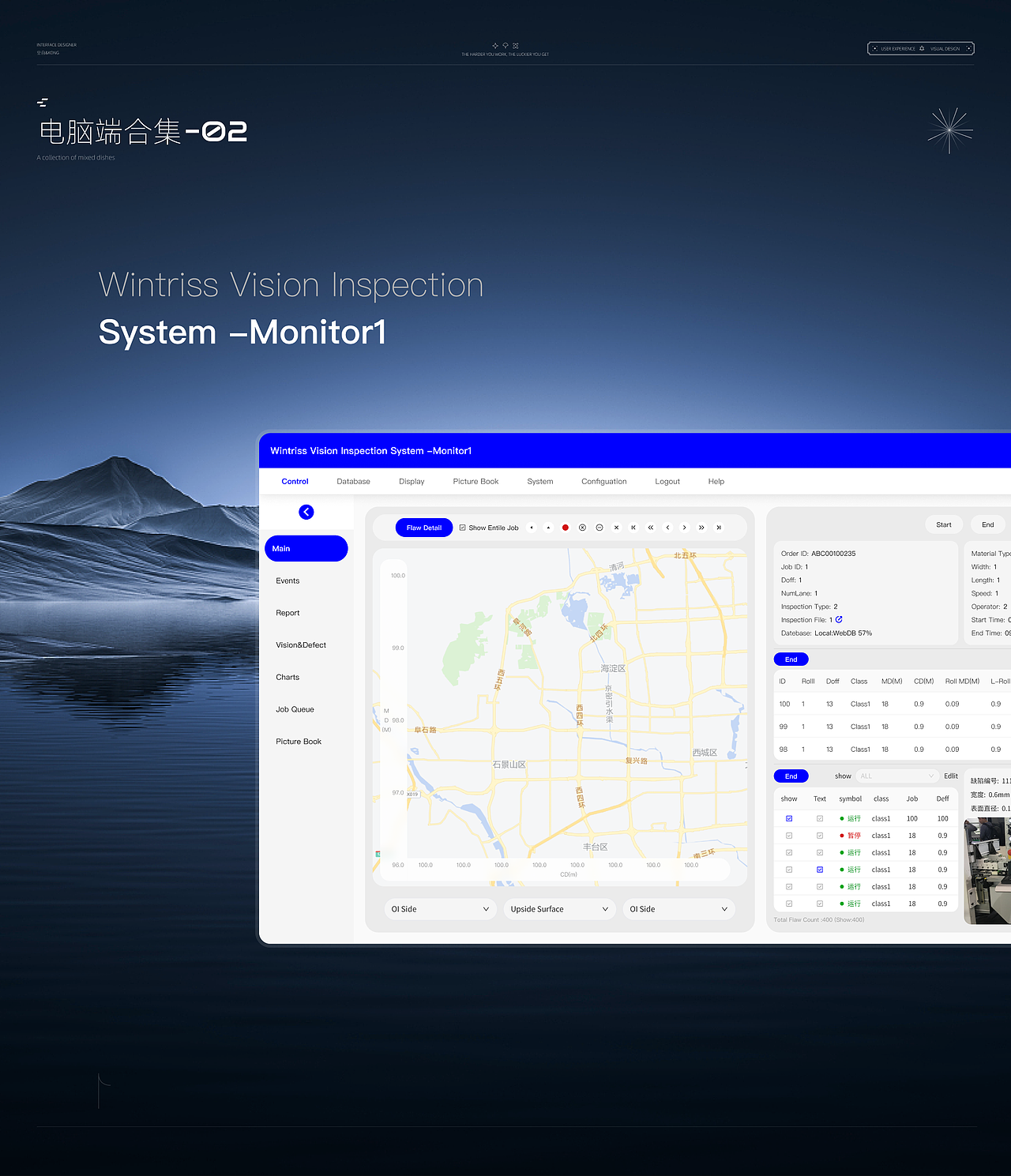Click the Deff column header
The image size is (1011, 1176).
click(943, 799)
